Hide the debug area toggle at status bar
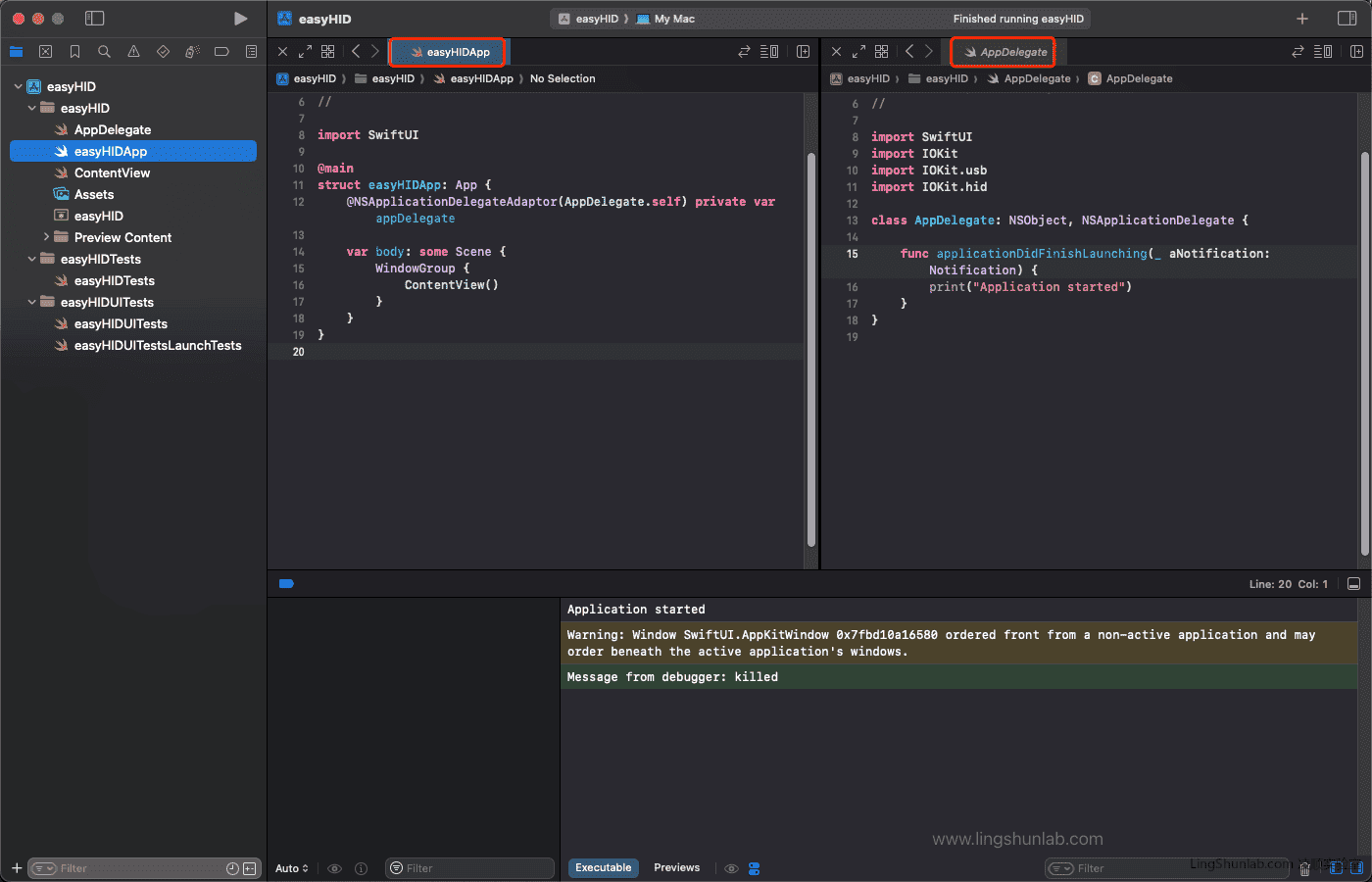This screenshot has height=882, width=1372. [x=1353, y=584]
